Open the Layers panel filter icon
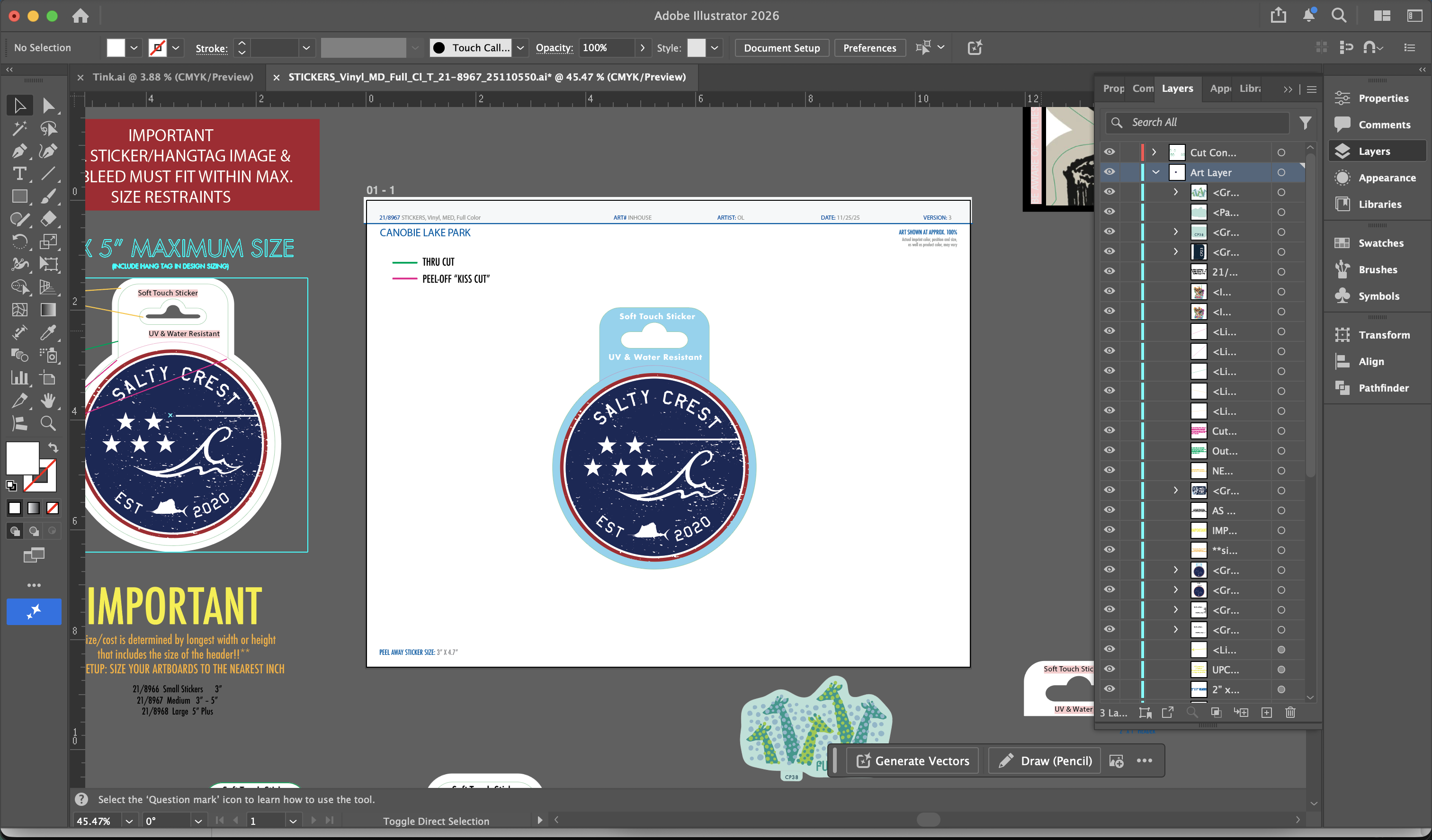The width and height of the screenshot is (1432, 840). (x=1305, y=123)
